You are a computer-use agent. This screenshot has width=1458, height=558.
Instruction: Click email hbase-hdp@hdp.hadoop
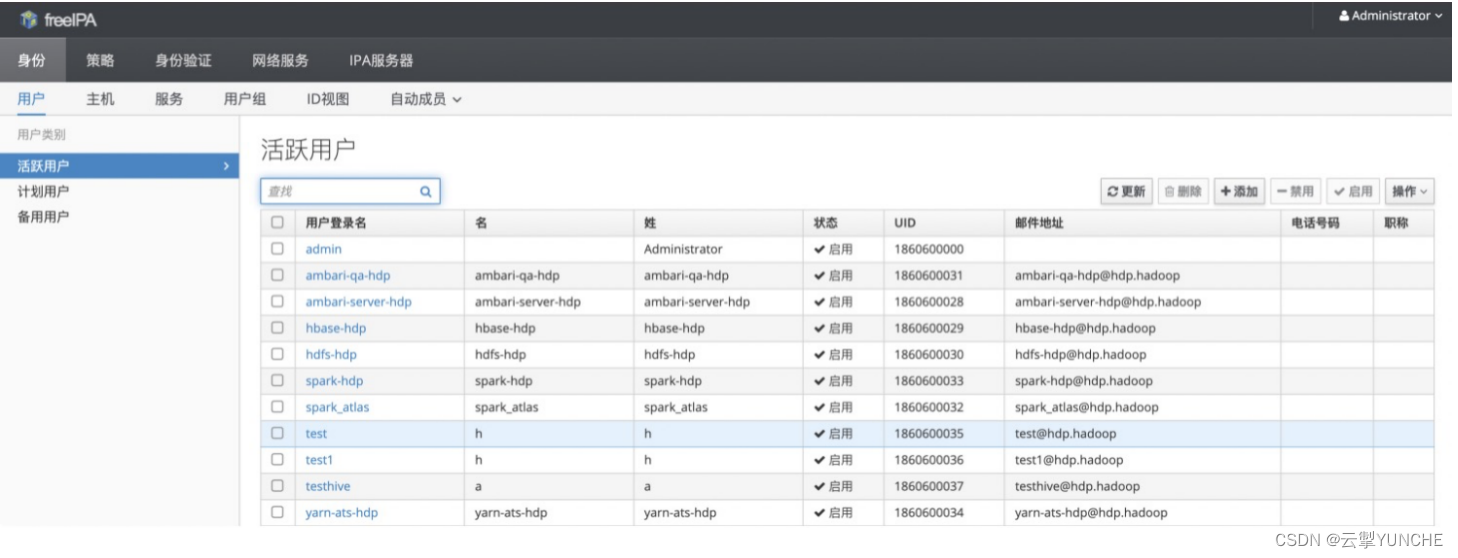(x=1085, y=328)
